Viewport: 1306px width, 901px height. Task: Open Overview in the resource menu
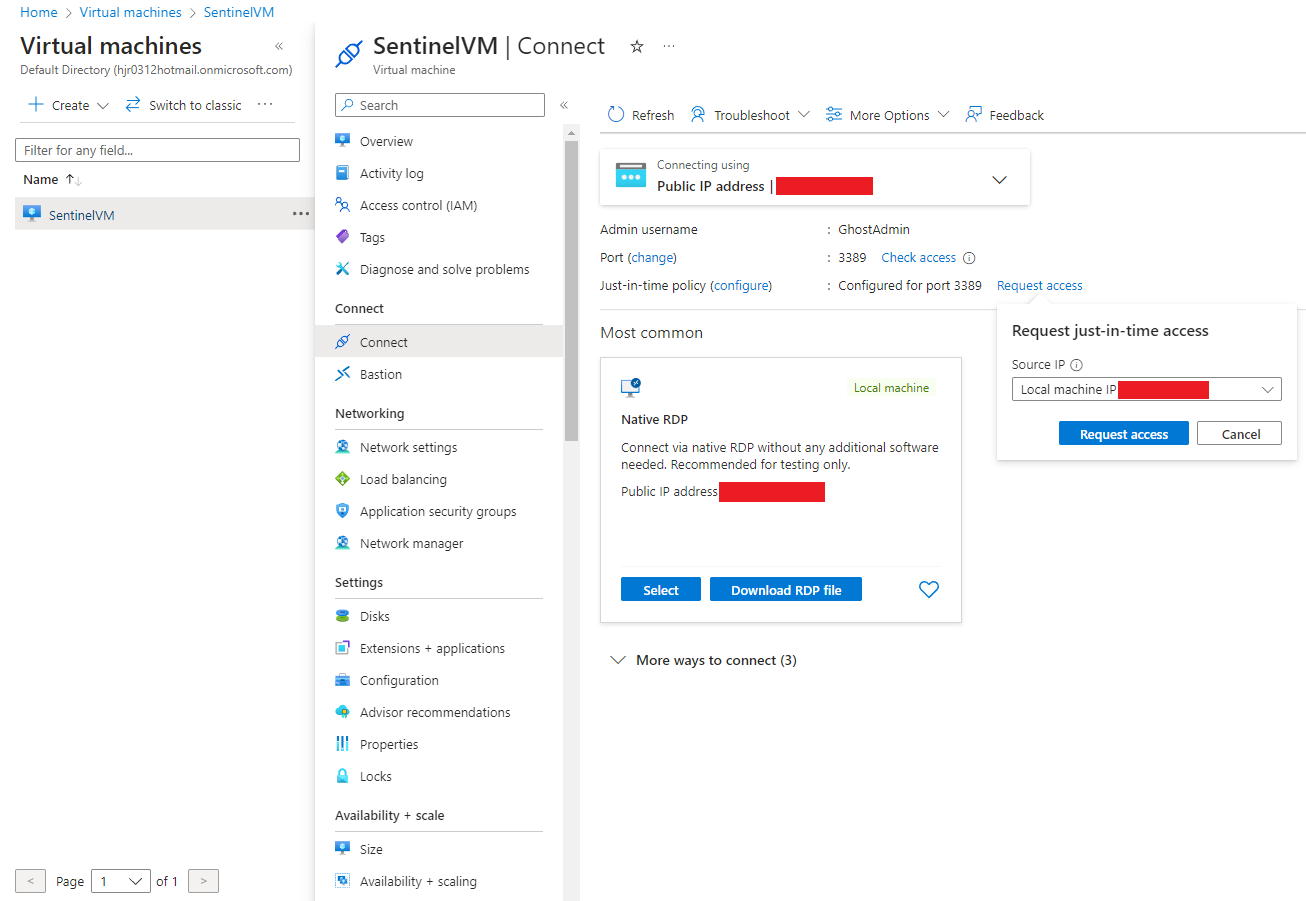[439, 141]
